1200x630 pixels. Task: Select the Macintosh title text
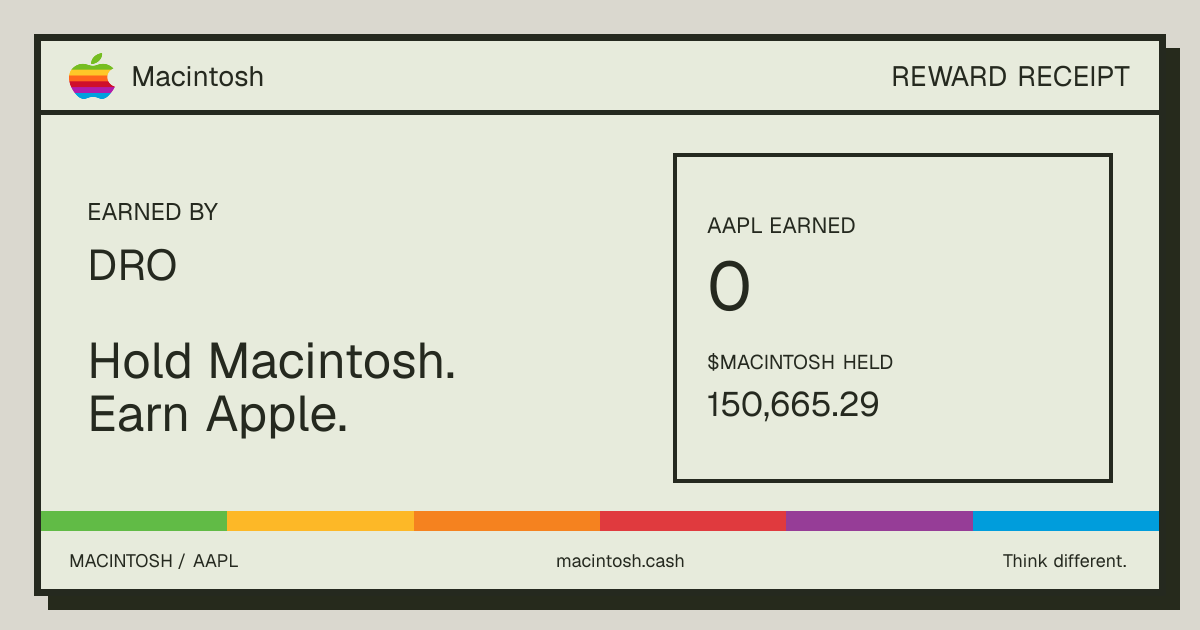[x=198, y=76]
